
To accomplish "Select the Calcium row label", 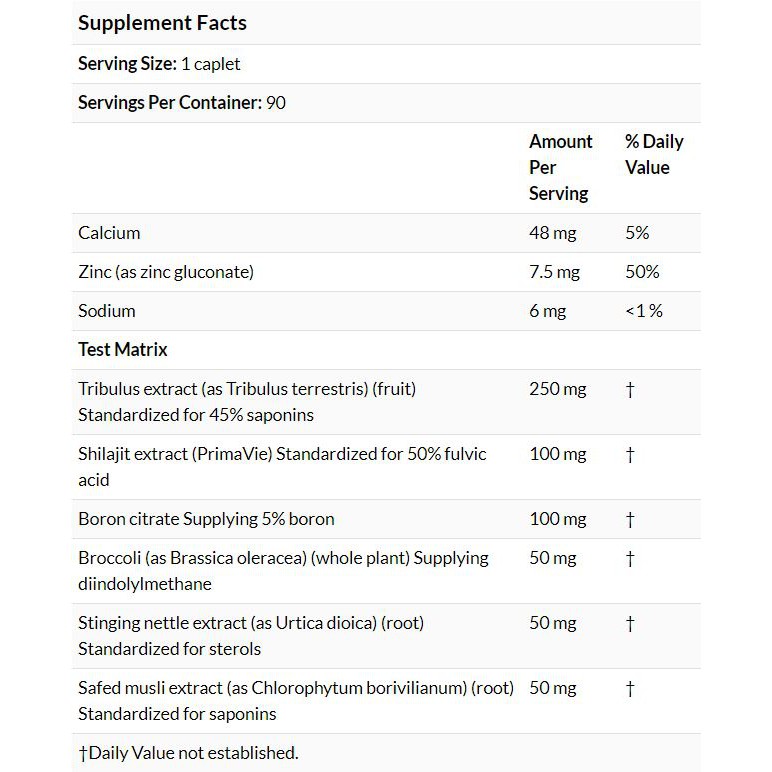I will coord(109,233).
